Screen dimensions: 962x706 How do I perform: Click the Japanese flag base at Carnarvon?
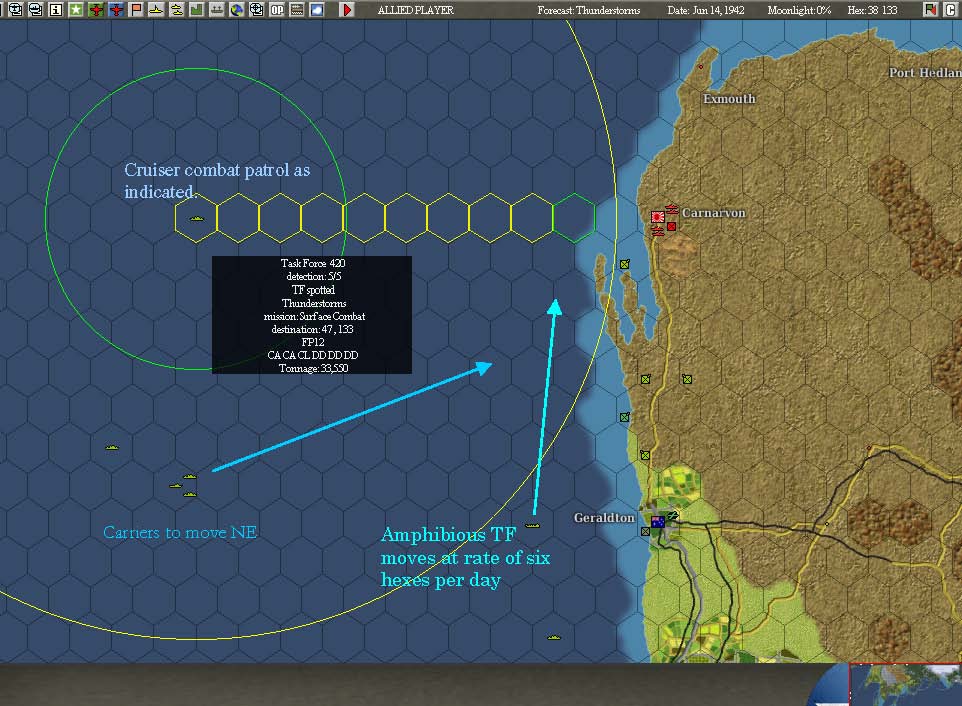(x=658, y=217)
